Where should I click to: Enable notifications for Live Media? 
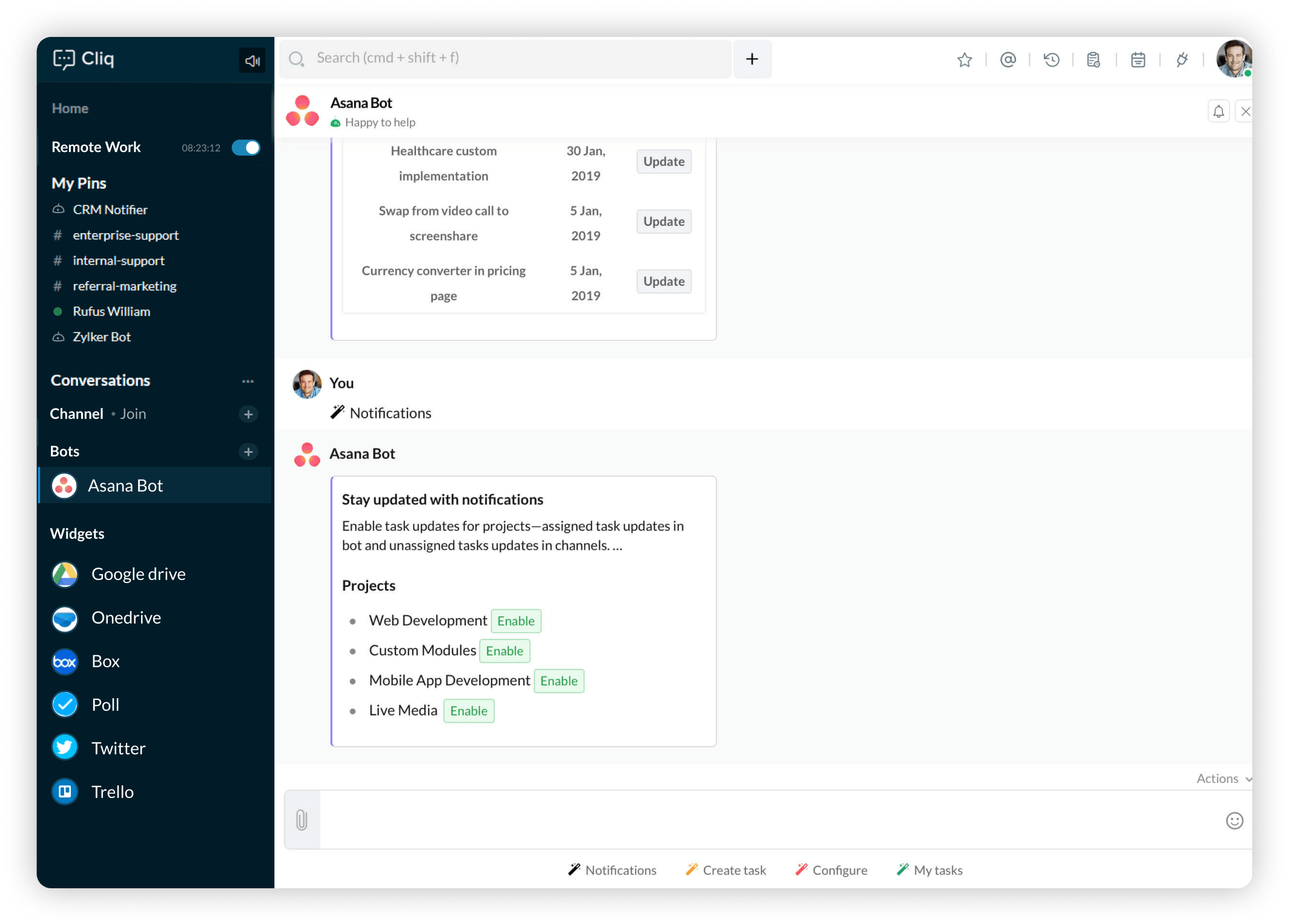pos(469,711)
